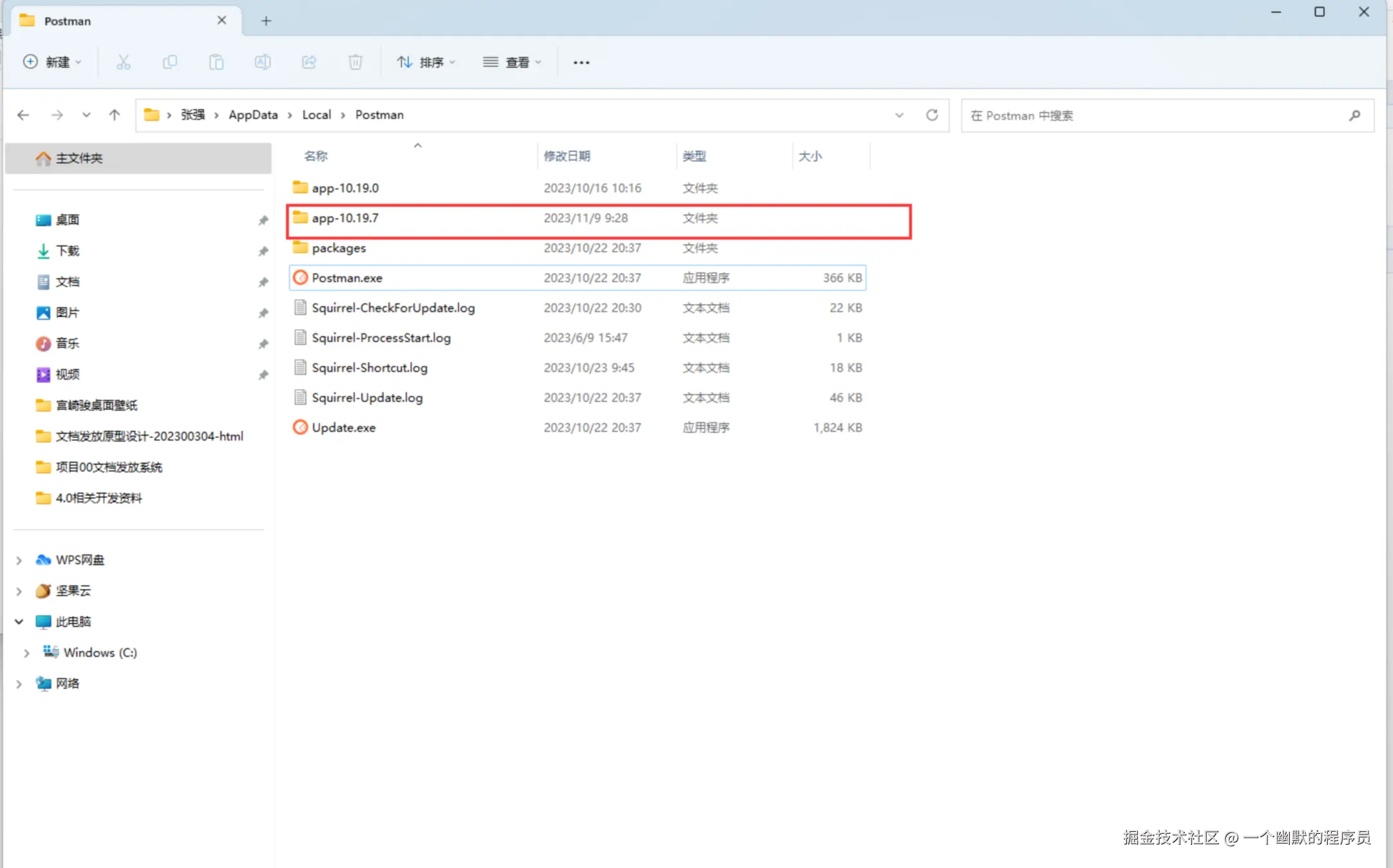Select the app-10.19.7 folder
The image size is (1393, 868).
coord(345,218)
